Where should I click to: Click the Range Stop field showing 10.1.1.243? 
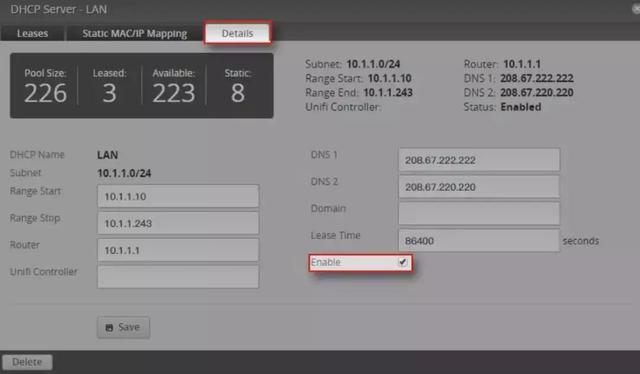[x=178, y=223]
